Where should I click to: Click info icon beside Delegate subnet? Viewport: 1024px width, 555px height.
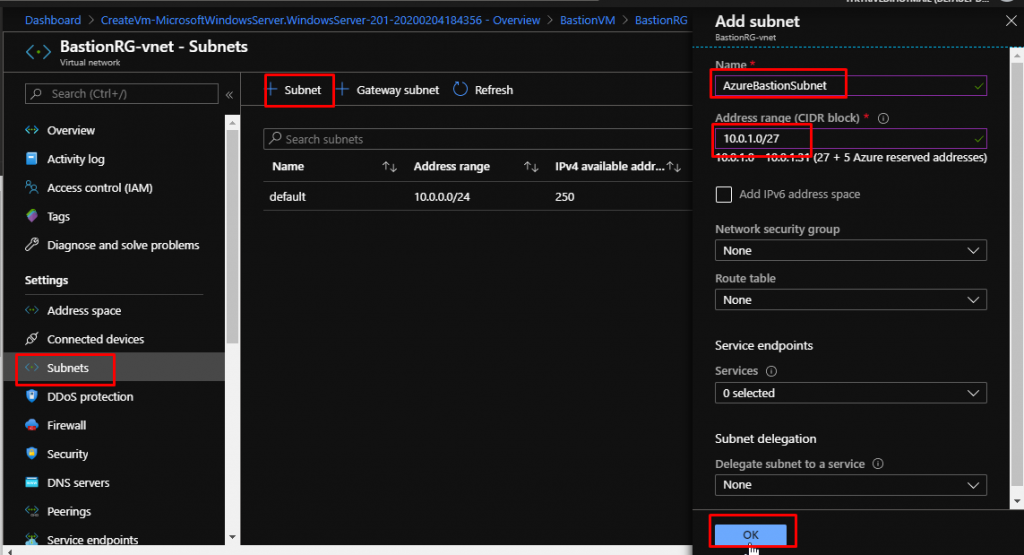[x=878, y=464]
